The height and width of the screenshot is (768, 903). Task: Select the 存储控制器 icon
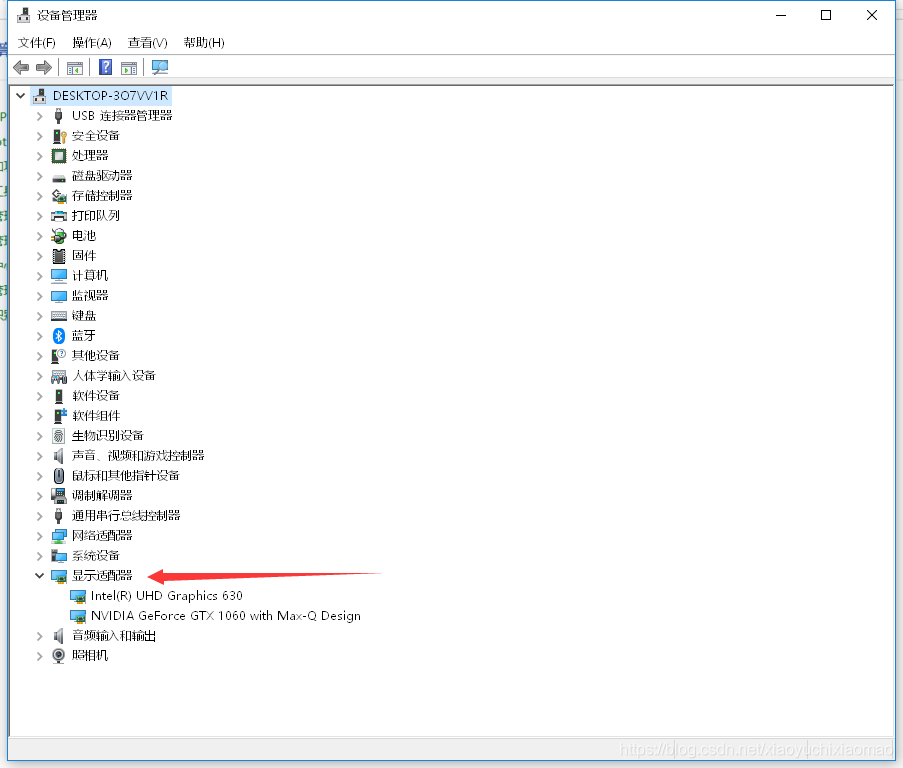(59, 196)
